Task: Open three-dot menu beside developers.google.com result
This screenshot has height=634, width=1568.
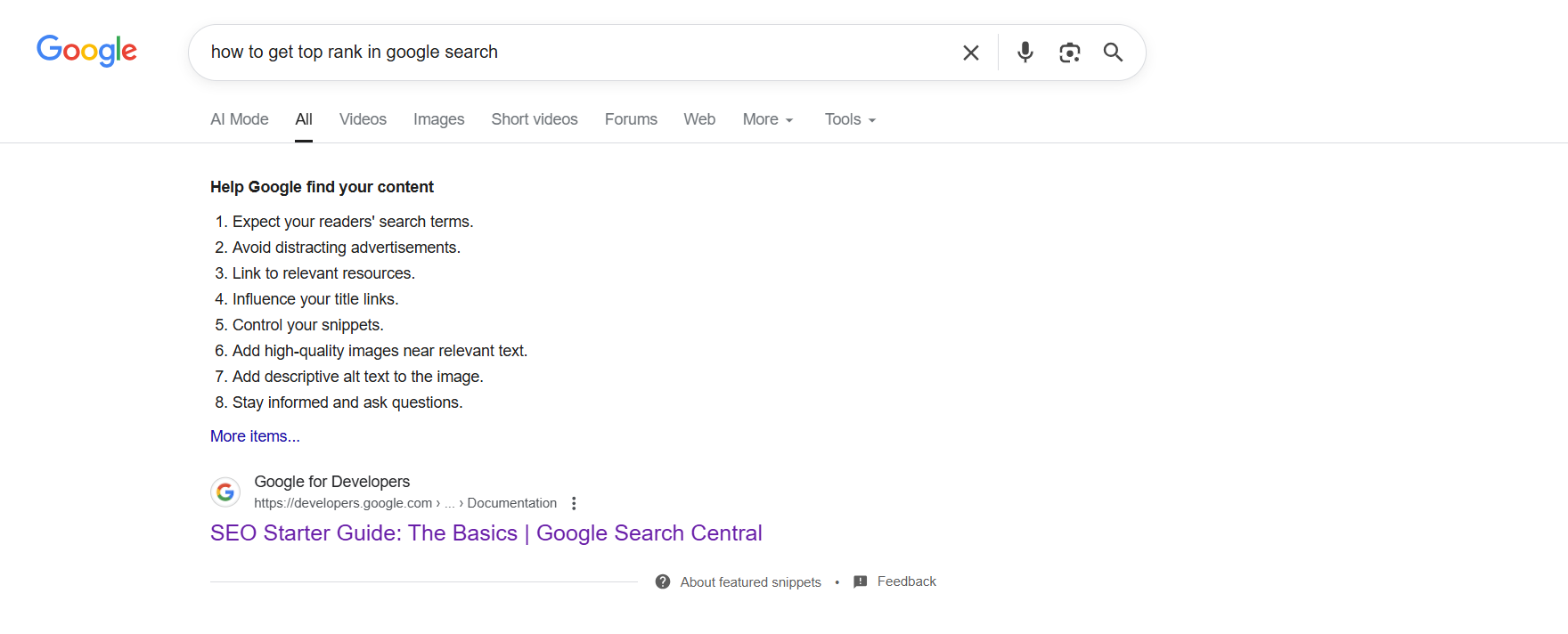Action: click(x=574, y=503)
